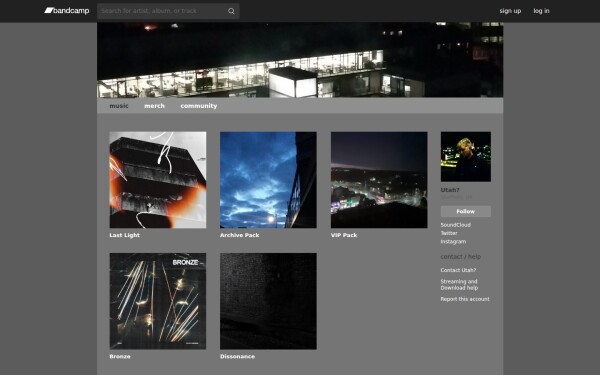Open the Bronze album cover
The image size is (600, 375).
click(158, 301)
